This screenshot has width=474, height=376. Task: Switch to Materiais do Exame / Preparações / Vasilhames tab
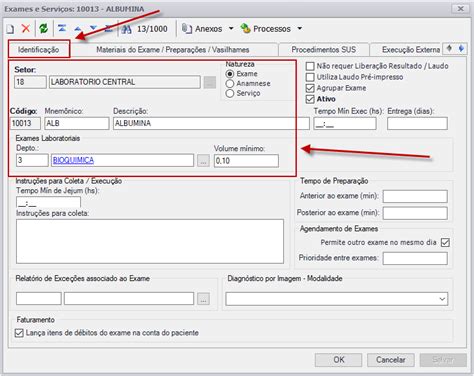click(x=173, y=50)
